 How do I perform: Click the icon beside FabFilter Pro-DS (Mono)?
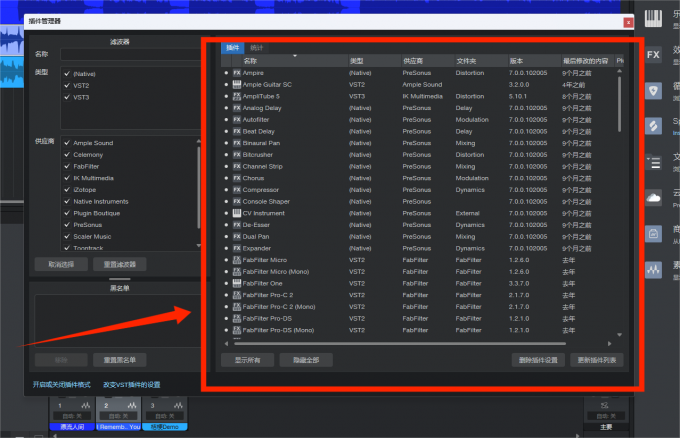pos(237,330)
